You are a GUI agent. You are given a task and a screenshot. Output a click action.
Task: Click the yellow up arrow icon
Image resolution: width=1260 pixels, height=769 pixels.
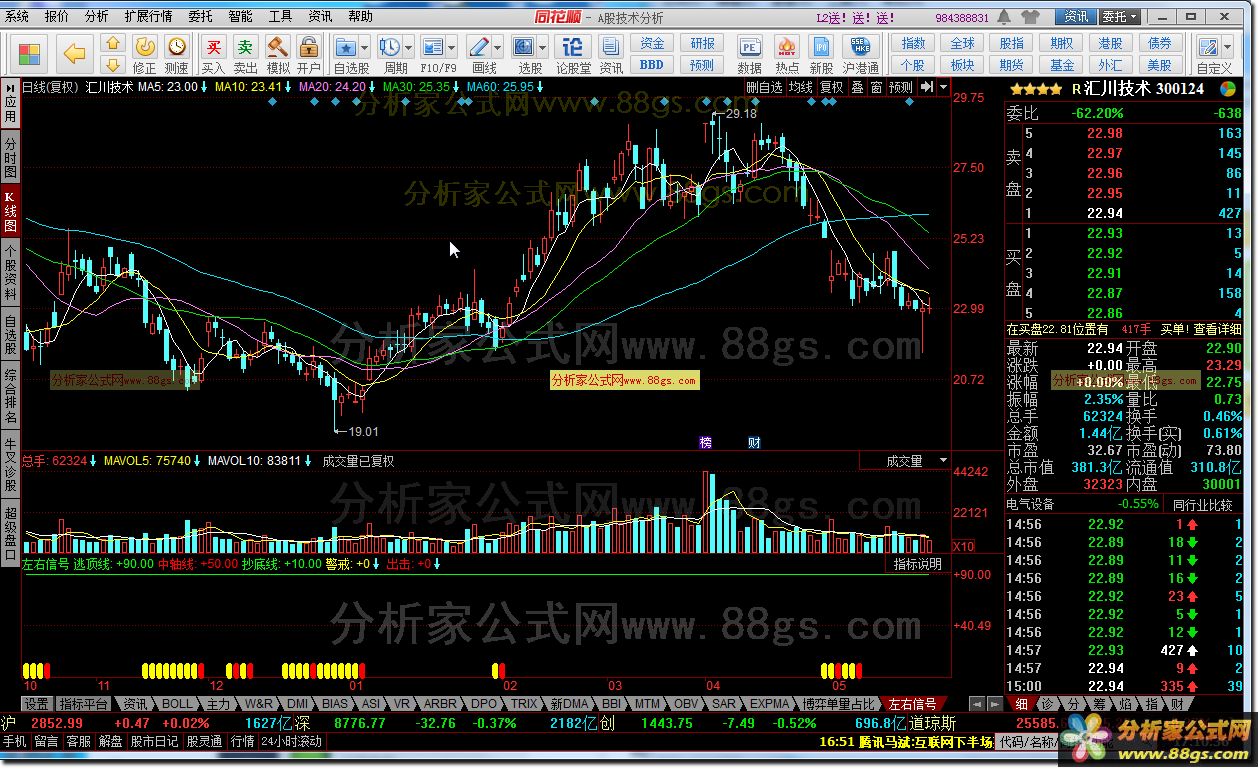(113, 43)
